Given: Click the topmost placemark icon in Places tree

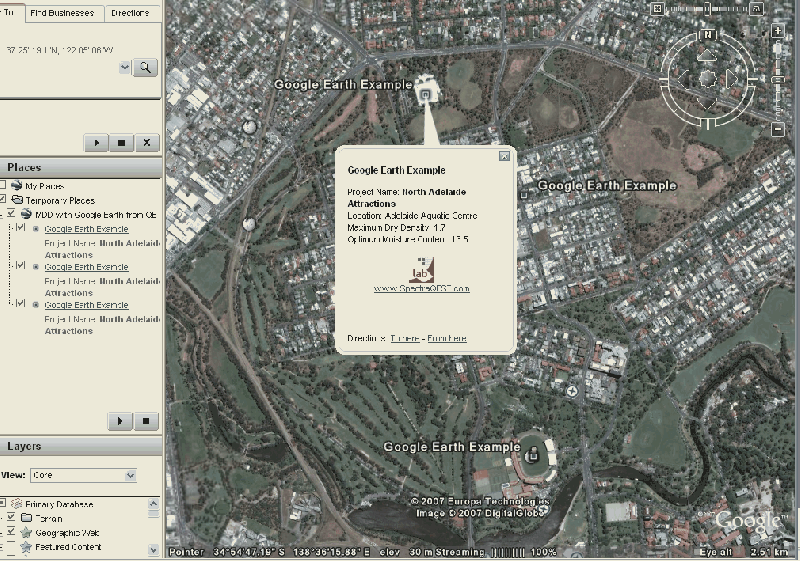Looking at the screenshot, I should pyautogui.click(x=36, y=229).
